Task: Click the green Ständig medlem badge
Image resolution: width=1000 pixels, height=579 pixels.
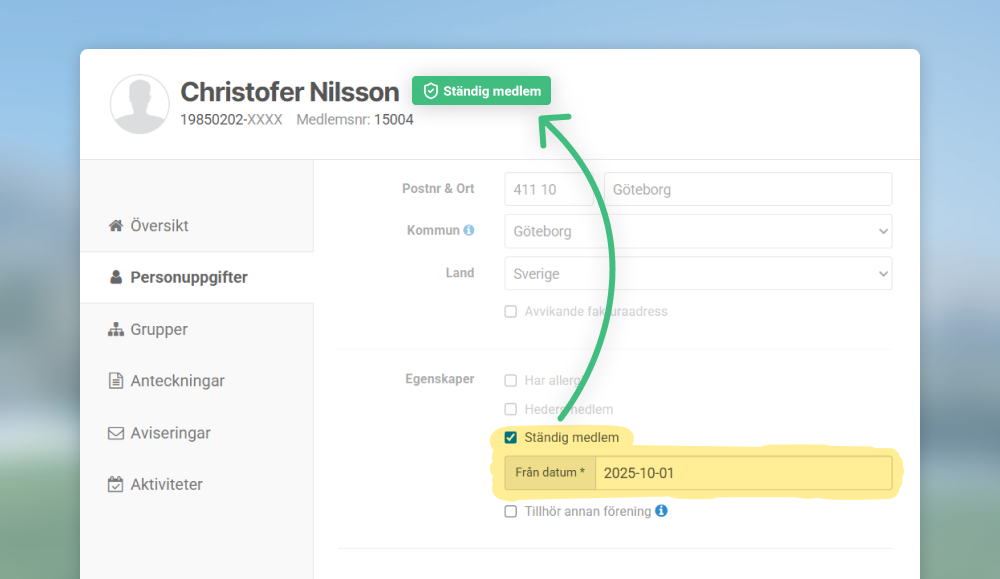Action: pos(481,91)
